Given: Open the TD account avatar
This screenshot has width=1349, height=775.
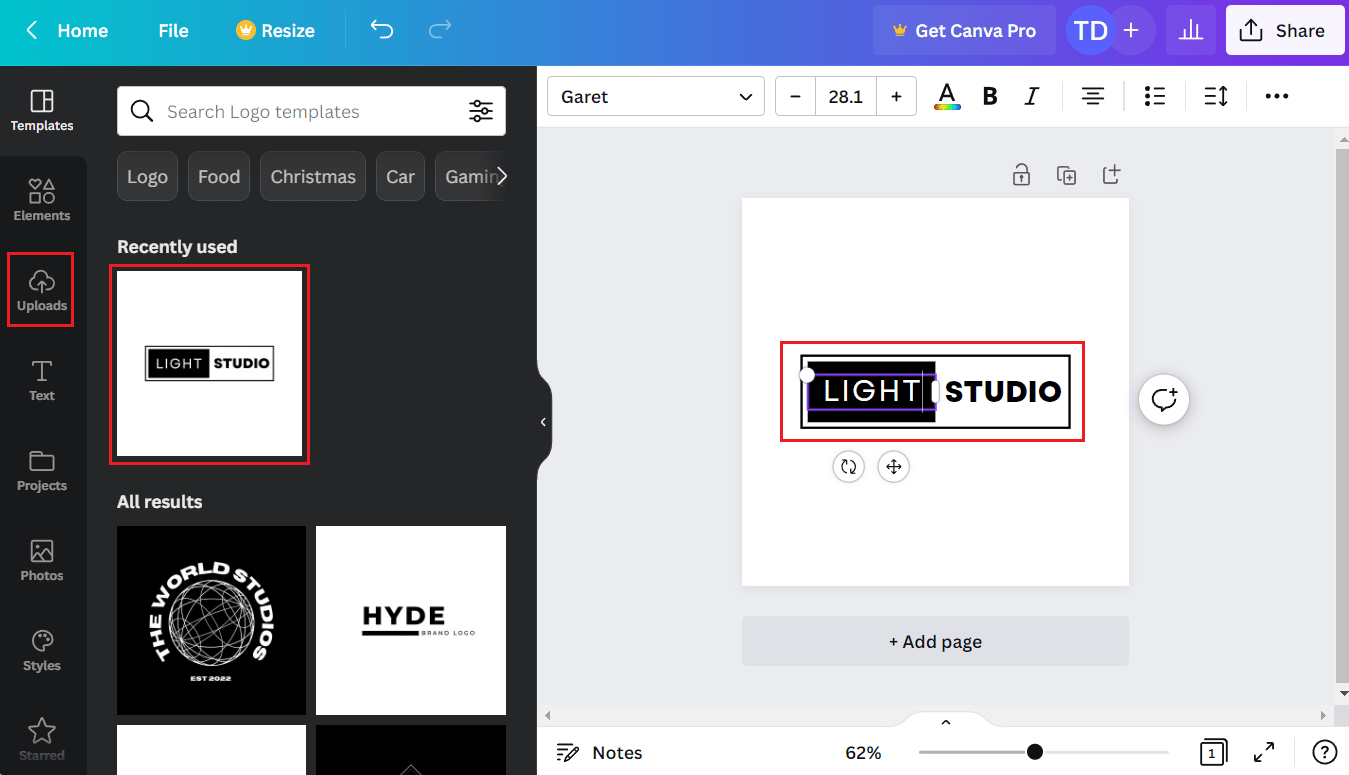Looking at the screenshot, I should coord(1090,31).
